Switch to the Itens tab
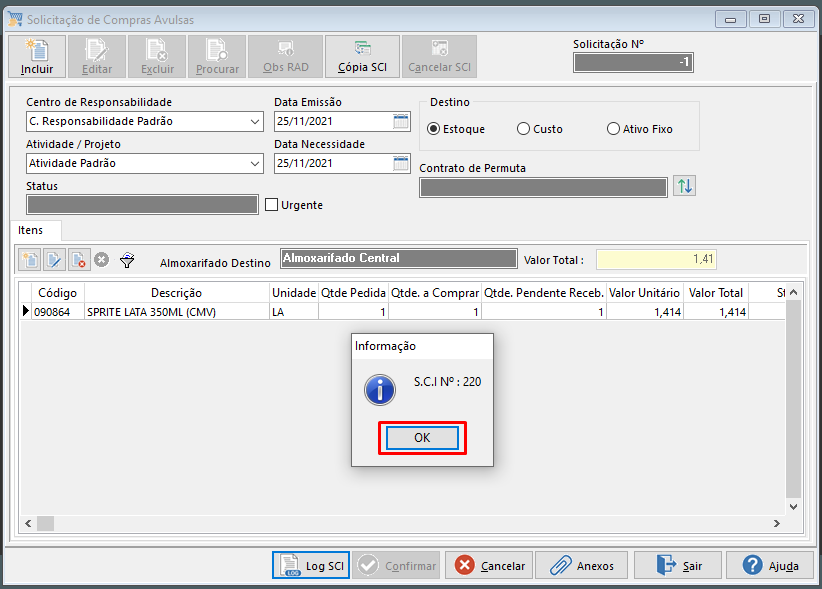 click(30, 231)
